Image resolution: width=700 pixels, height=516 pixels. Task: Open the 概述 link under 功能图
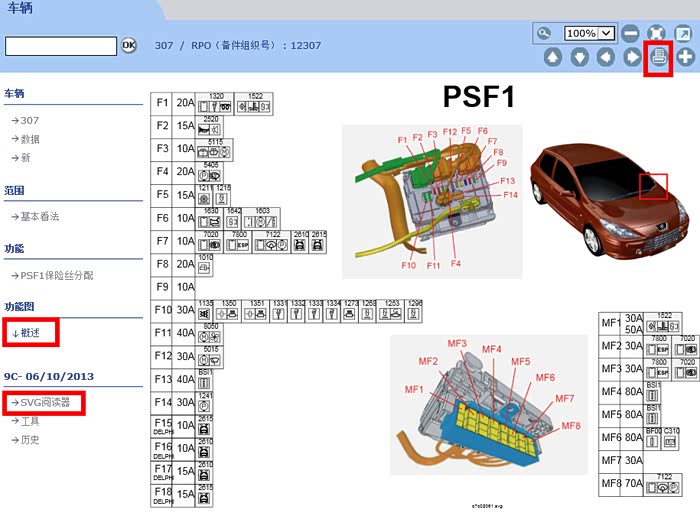tap(30, 333)
